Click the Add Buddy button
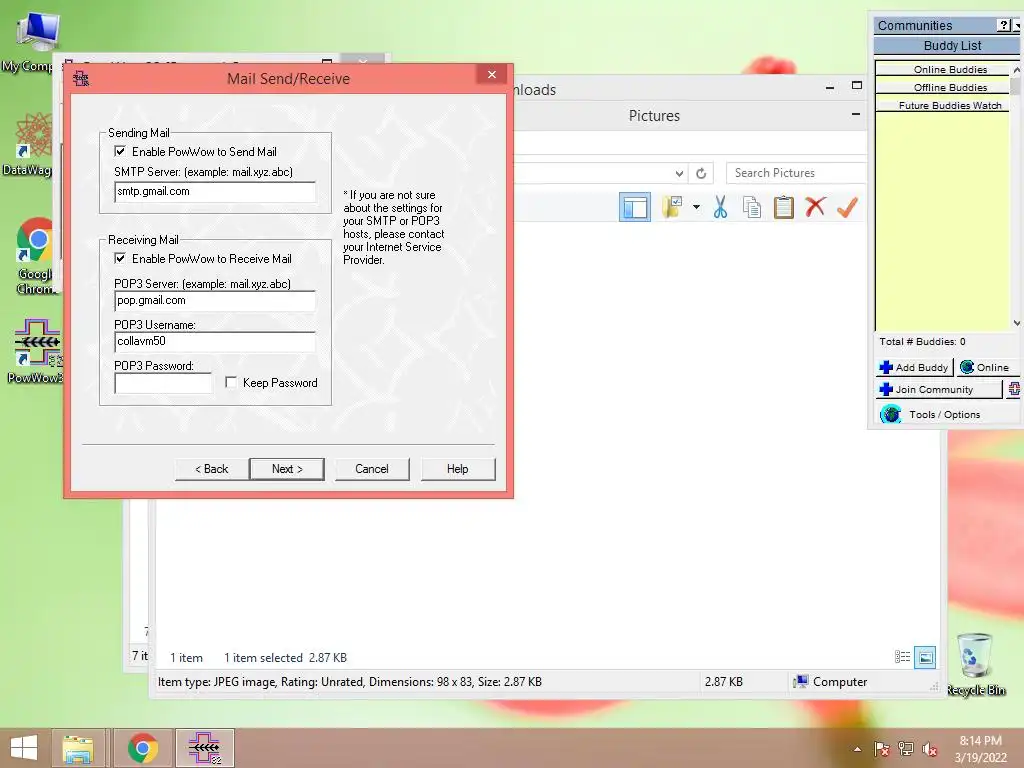The height and width of the screenshot is (768, 1024). pyautogui.click(x=914, y=368)
